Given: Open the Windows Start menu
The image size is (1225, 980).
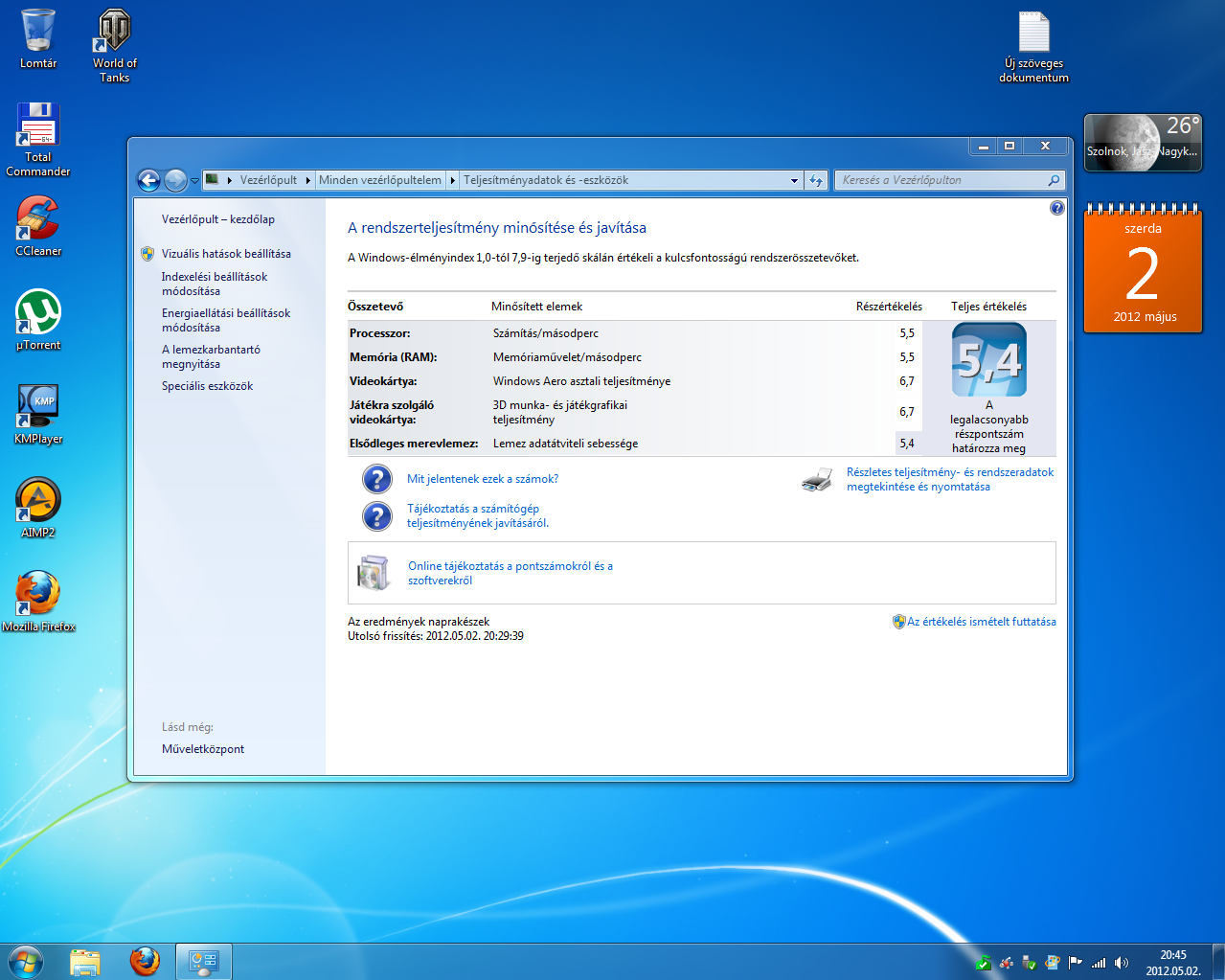Looking at the screenshot, I should coord(25,961).
